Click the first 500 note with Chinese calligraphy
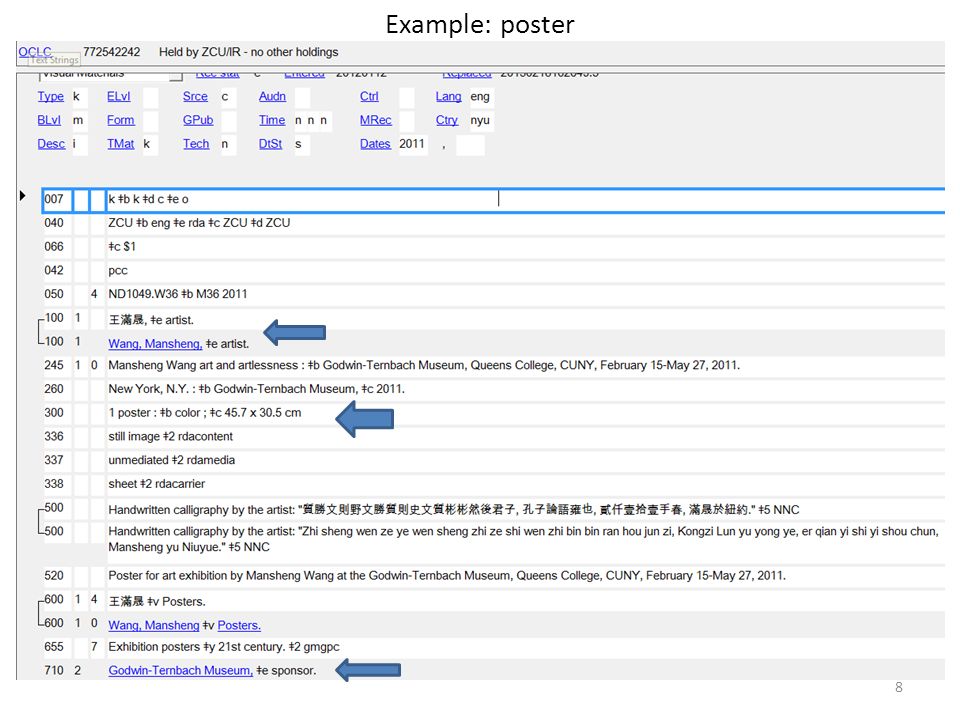 tap(454, 509)
